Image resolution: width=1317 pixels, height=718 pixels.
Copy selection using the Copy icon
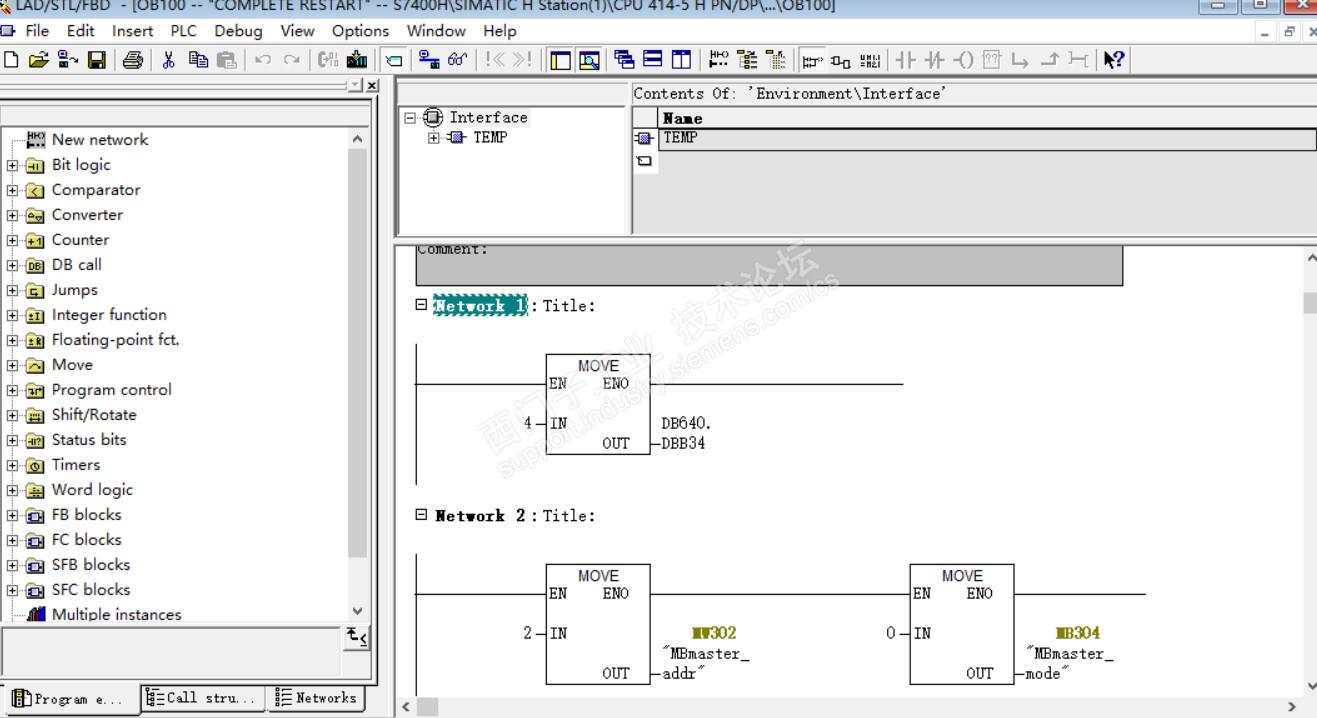(x=198, y=60)
